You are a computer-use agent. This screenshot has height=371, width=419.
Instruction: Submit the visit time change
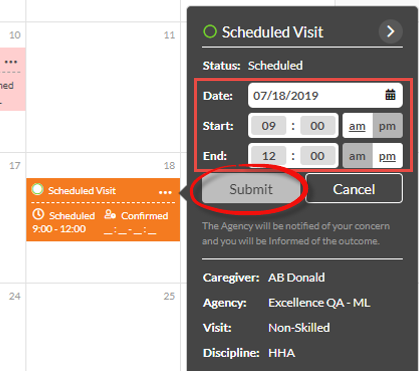[x=251, y=189]
